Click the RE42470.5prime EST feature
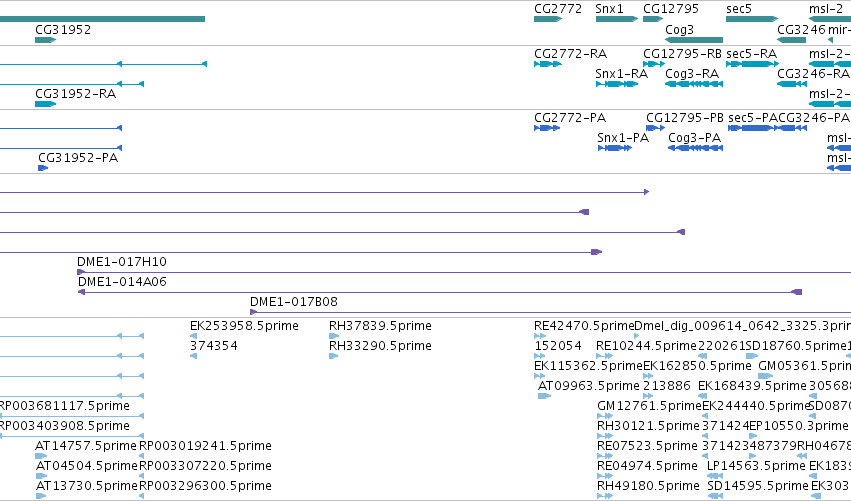This screenshot has height=501, width=851. point(540,336)
